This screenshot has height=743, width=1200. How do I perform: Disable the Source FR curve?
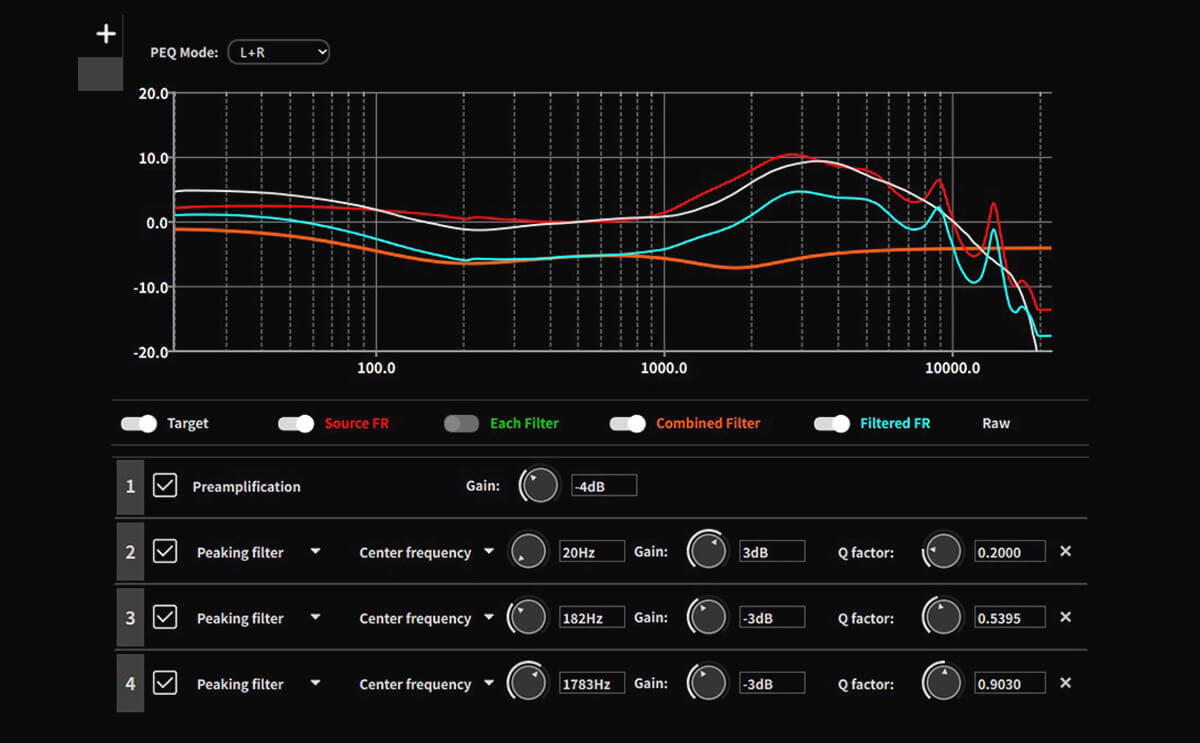pos(296,423)
